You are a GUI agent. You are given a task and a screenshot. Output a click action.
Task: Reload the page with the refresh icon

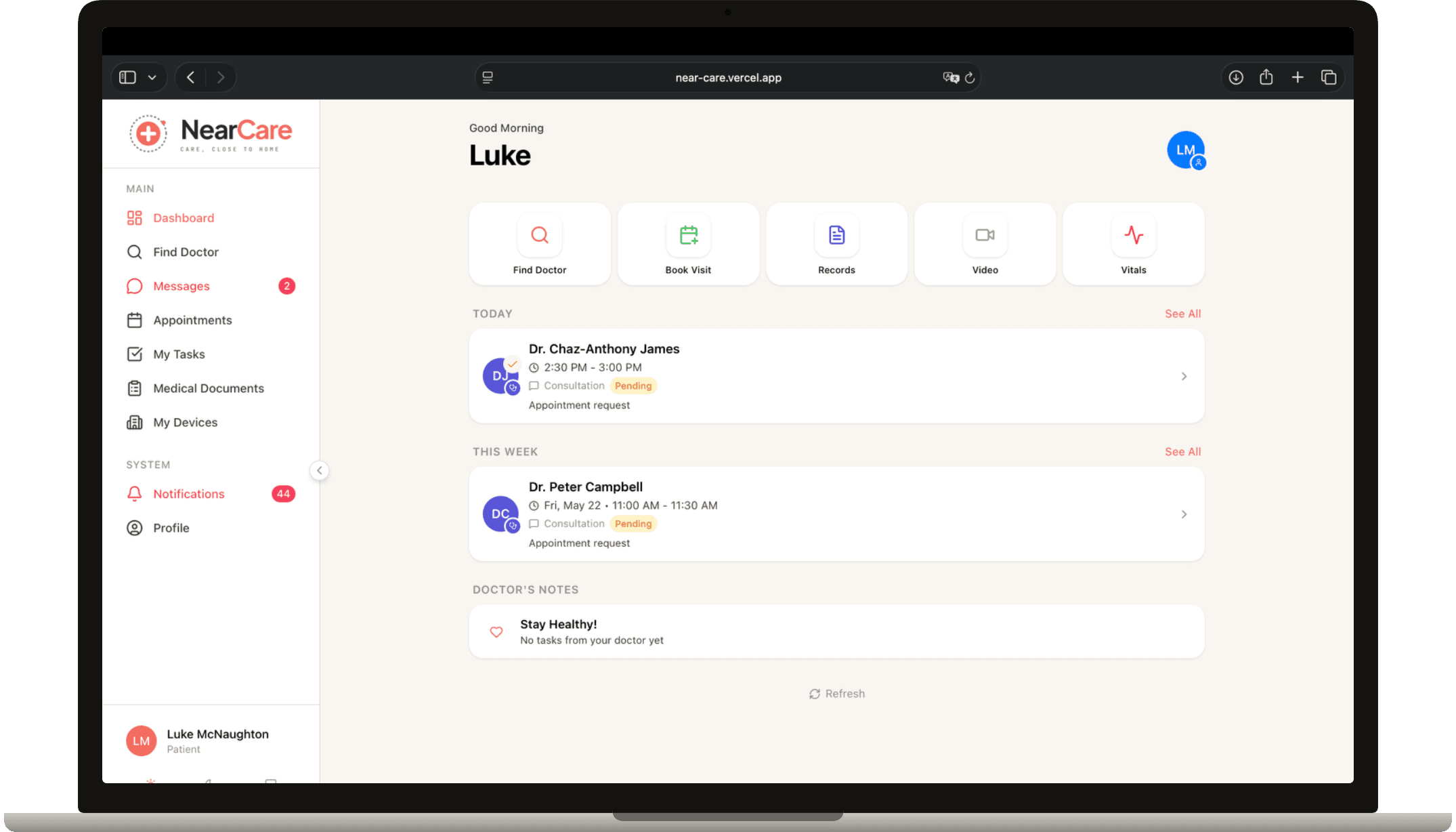[970, 77]
